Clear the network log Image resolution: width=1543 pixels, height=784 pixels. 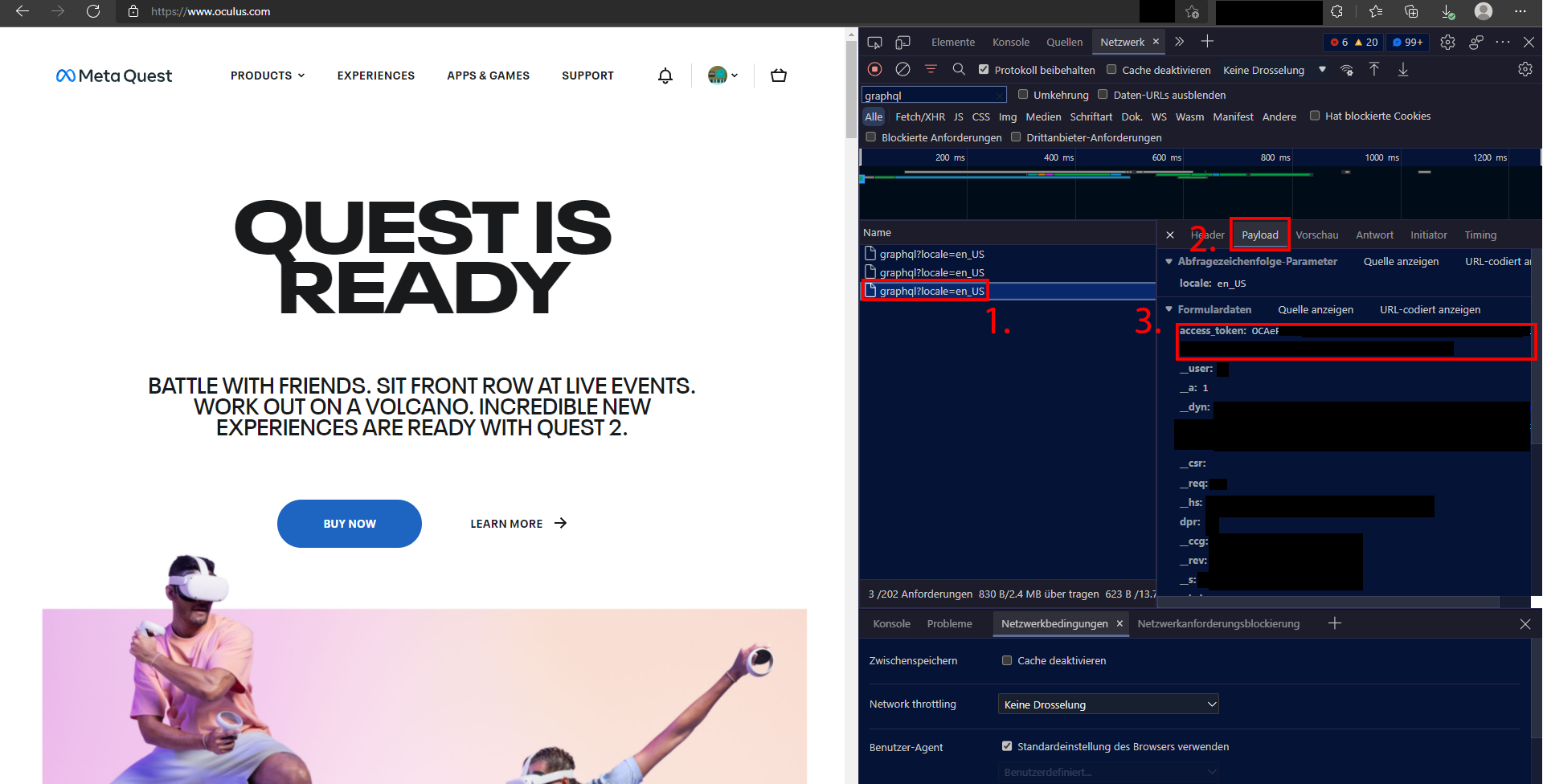[x=903, y=70]
